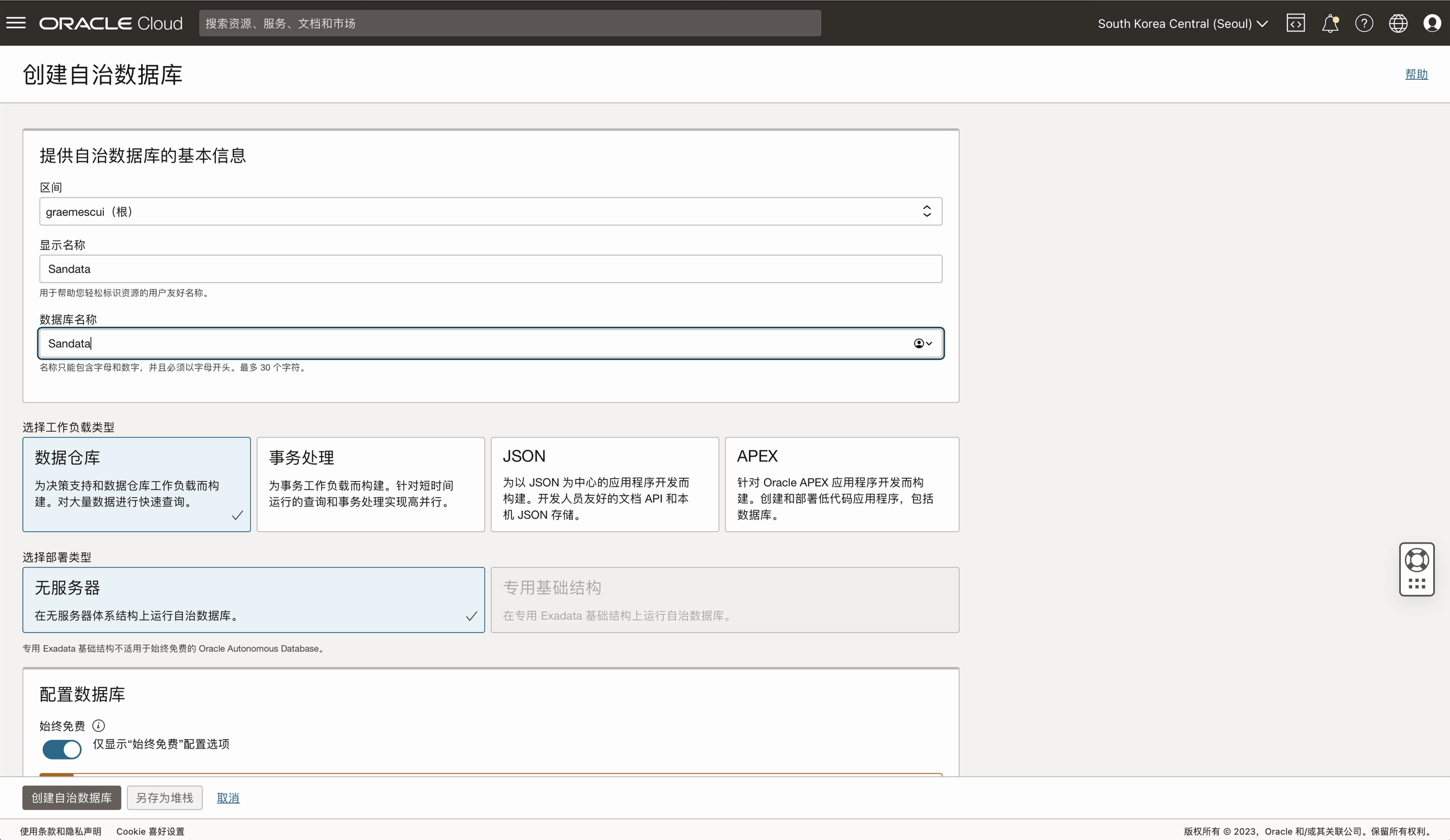The image size is (1450, 840).
Task: Open the user profile avatar menu
Action: [1432, 23]
